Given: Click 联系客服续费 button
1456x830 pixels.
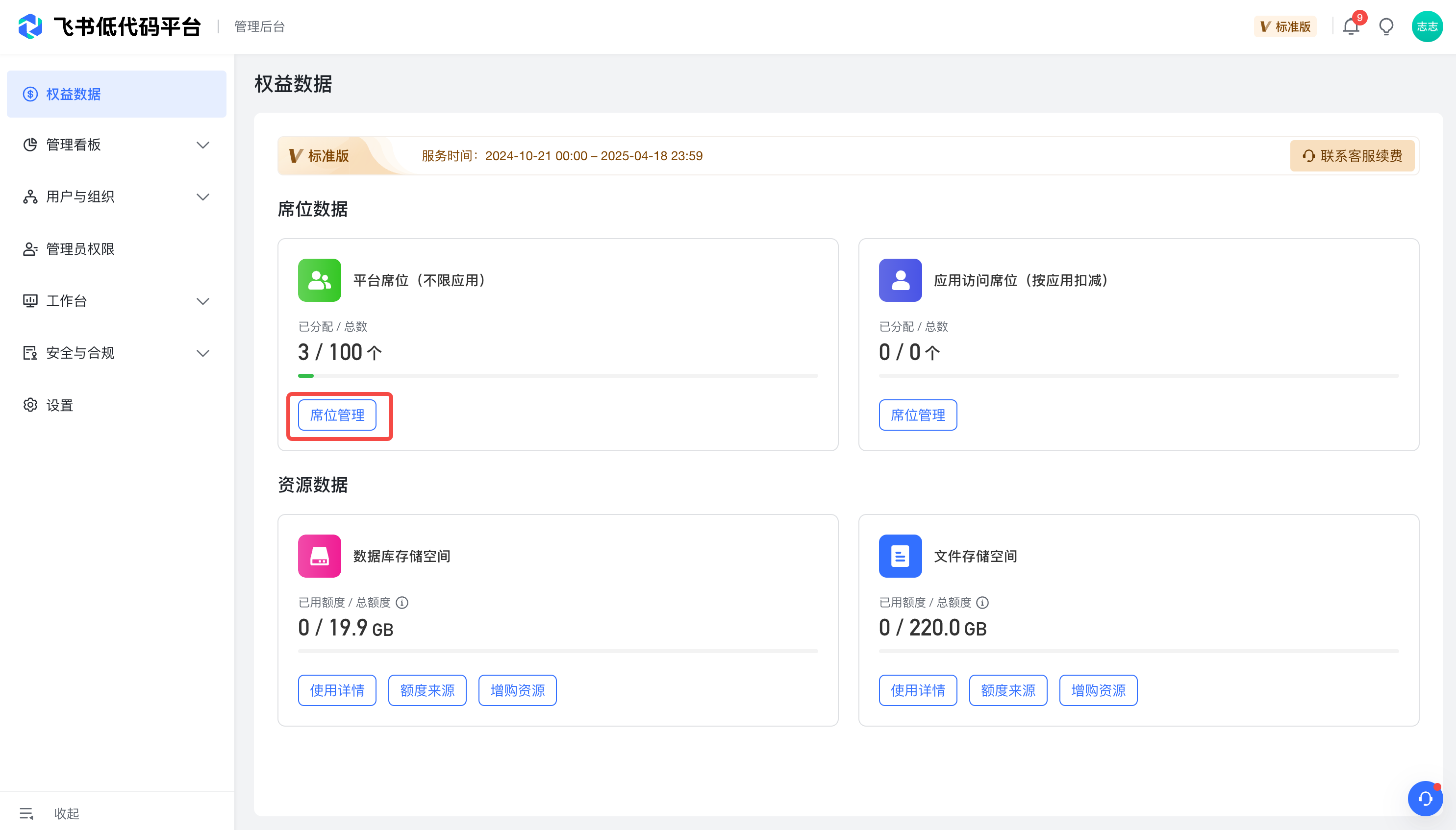Looking at the screenshot, I should click(x=1352, y=156).
